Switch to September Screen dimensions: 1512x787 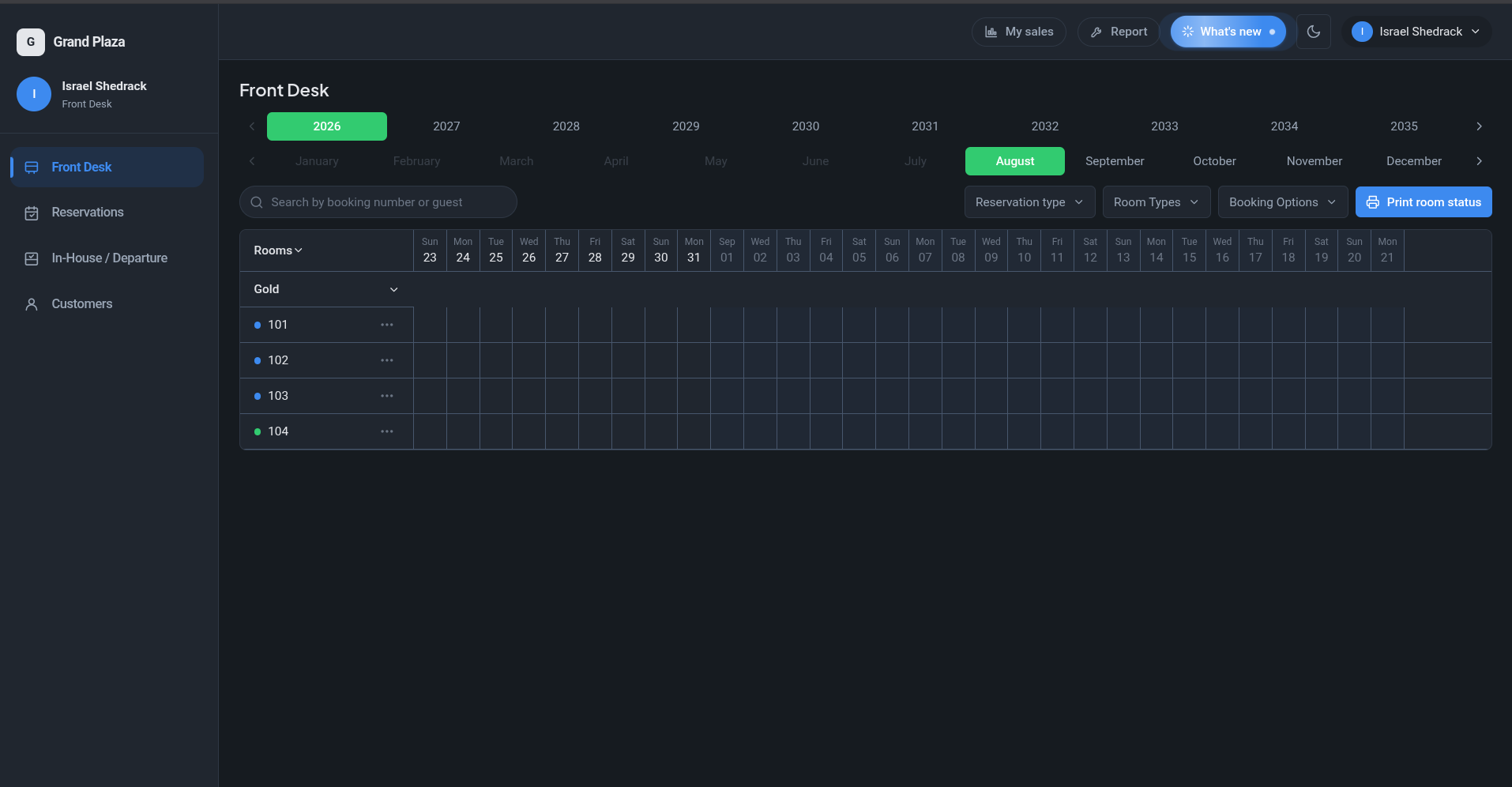click(1115, 161)
